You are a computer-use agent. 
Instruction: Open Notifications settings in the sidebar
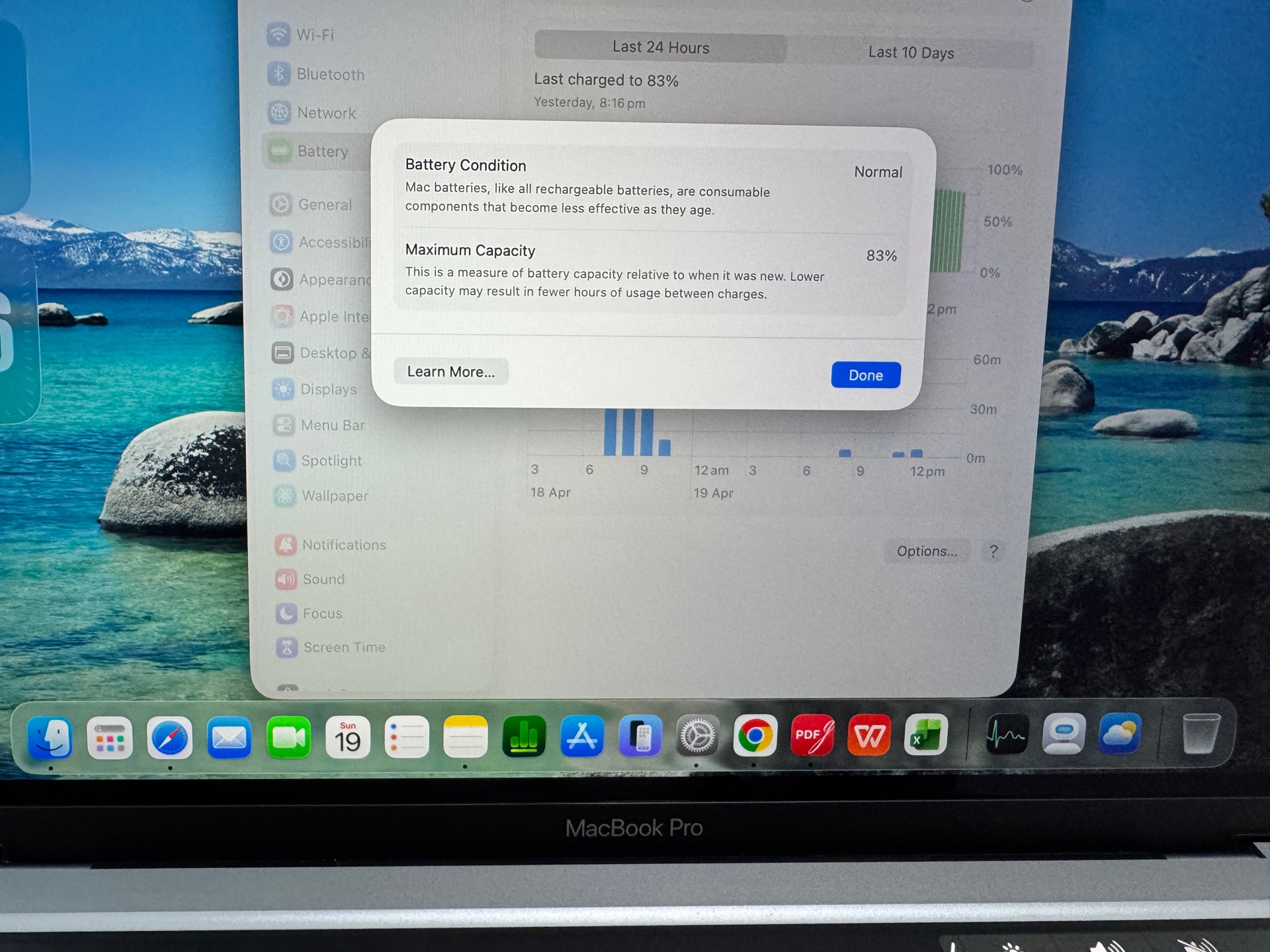coord(331,545)
